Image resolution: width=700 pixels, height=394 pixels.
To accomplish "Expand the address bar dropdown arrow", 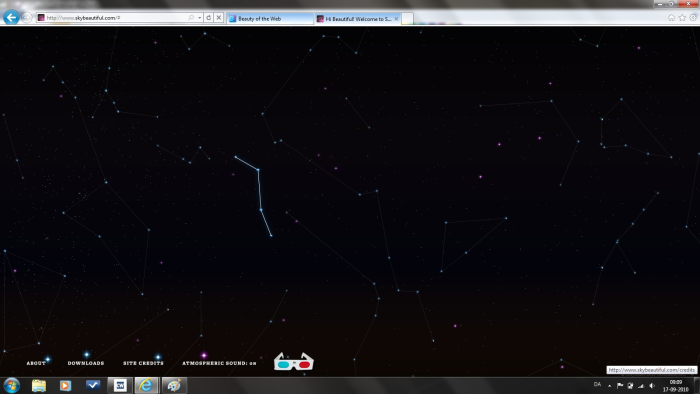I will (199, 18).
